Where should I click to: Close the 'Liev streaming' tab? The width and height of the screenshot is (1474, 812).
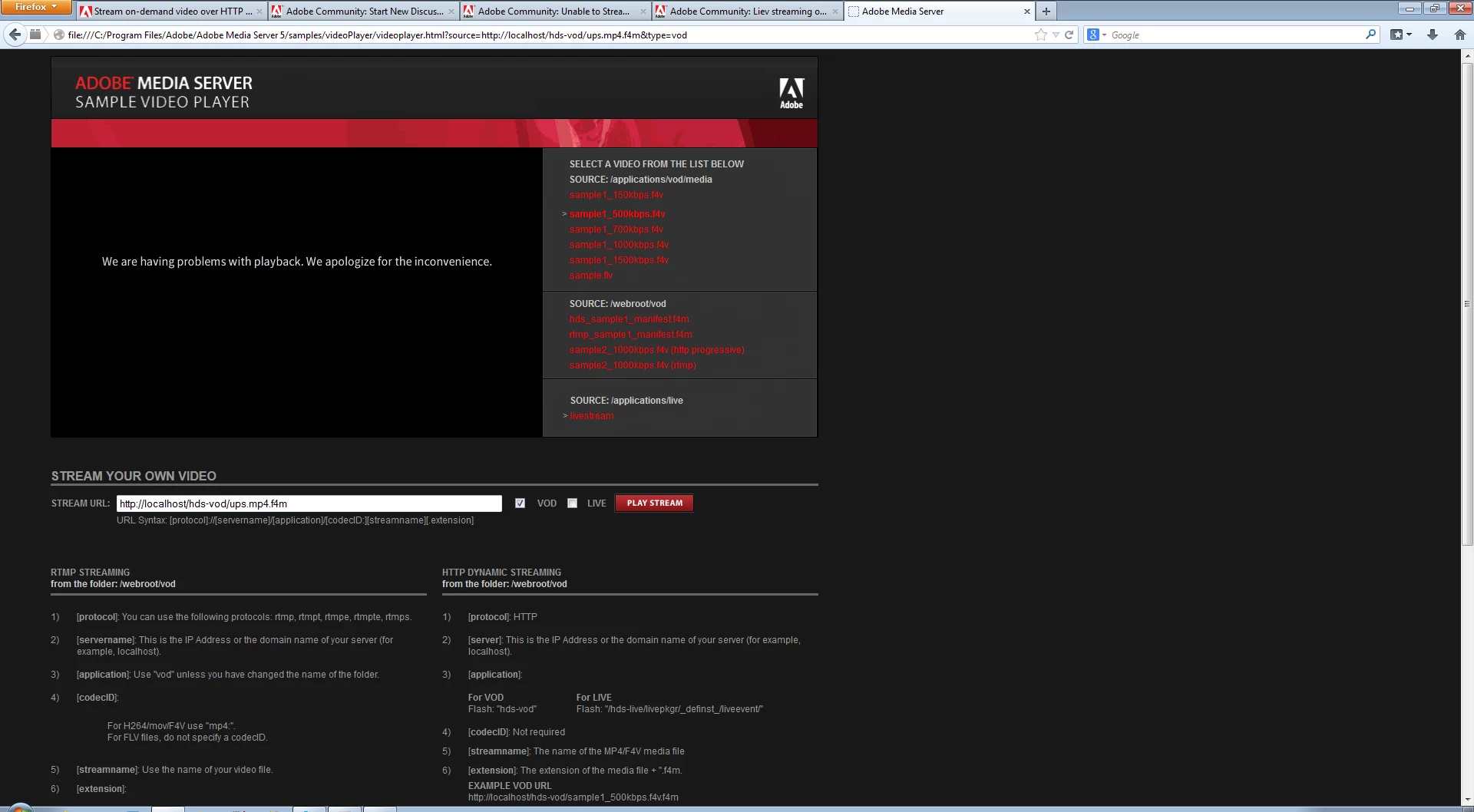click(835, 12)
